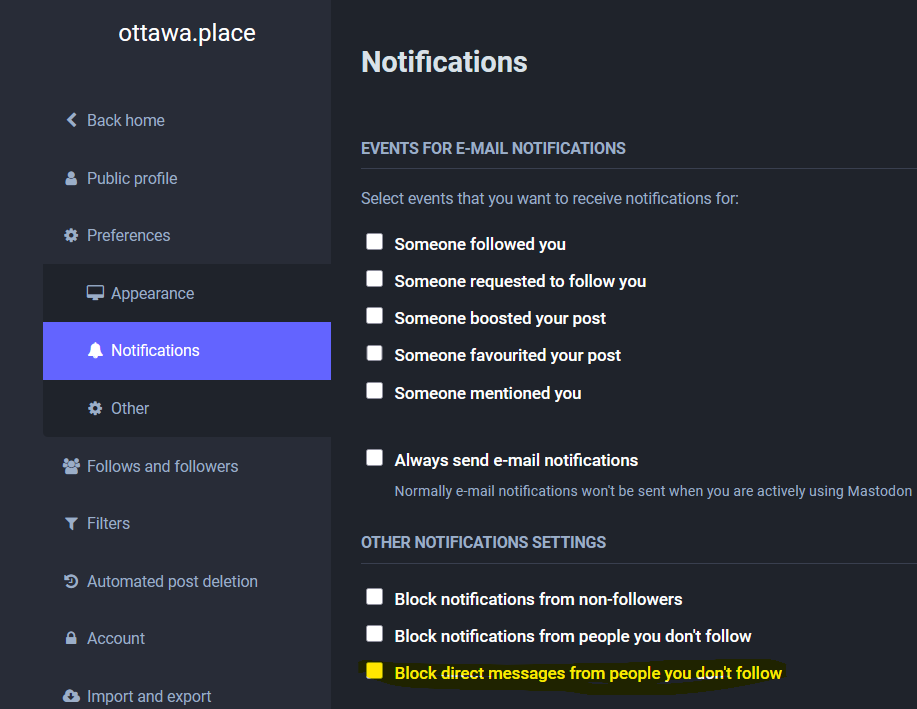
Task: Click the Follows and followers people icon
Action: tap(71, 466)
